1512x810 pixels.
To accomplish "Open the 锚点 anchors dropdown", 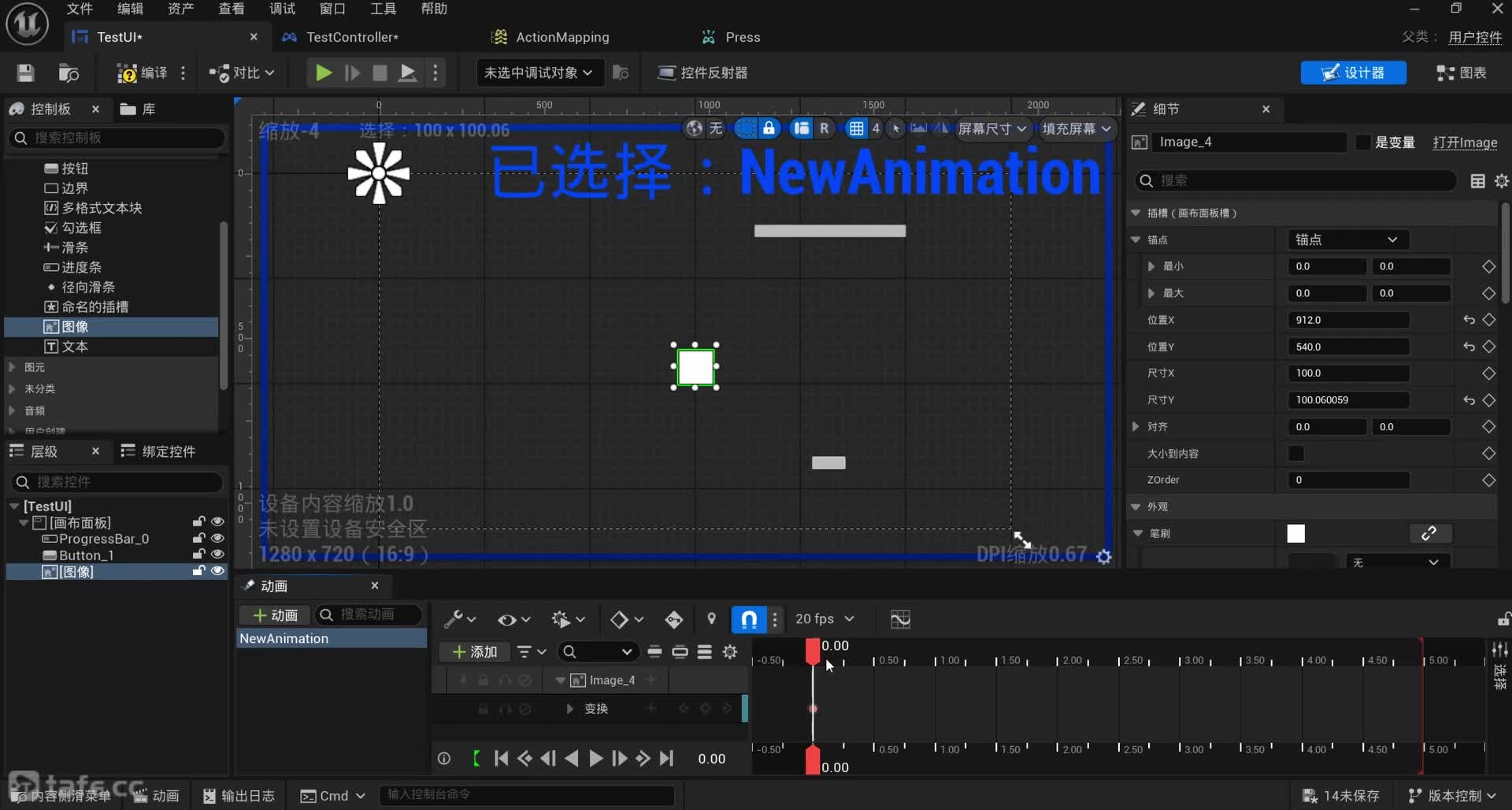I will [1347, 240].
